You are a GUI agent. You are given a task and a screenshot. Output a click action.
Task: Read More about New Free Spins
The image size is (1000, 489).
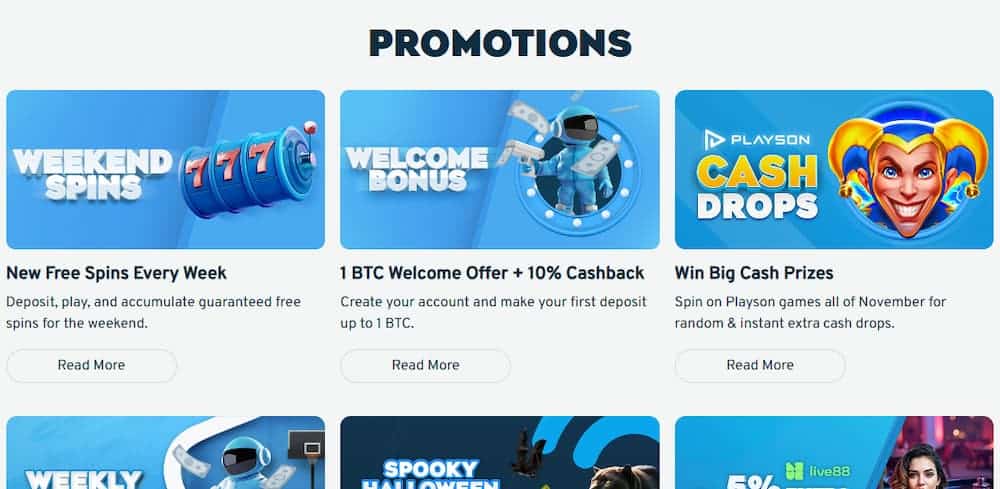tap(91, 365)
